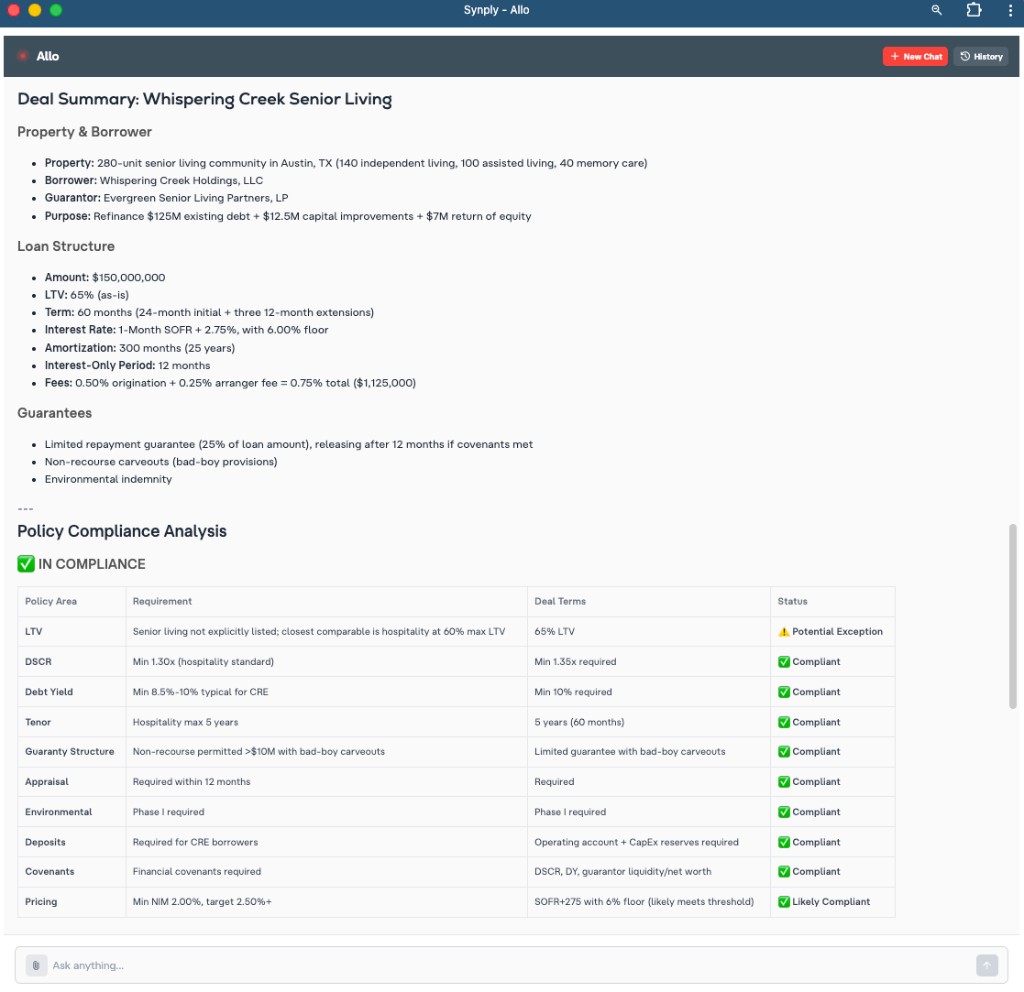Click the plus icon on the New Chat button

[x=895, y=56]
